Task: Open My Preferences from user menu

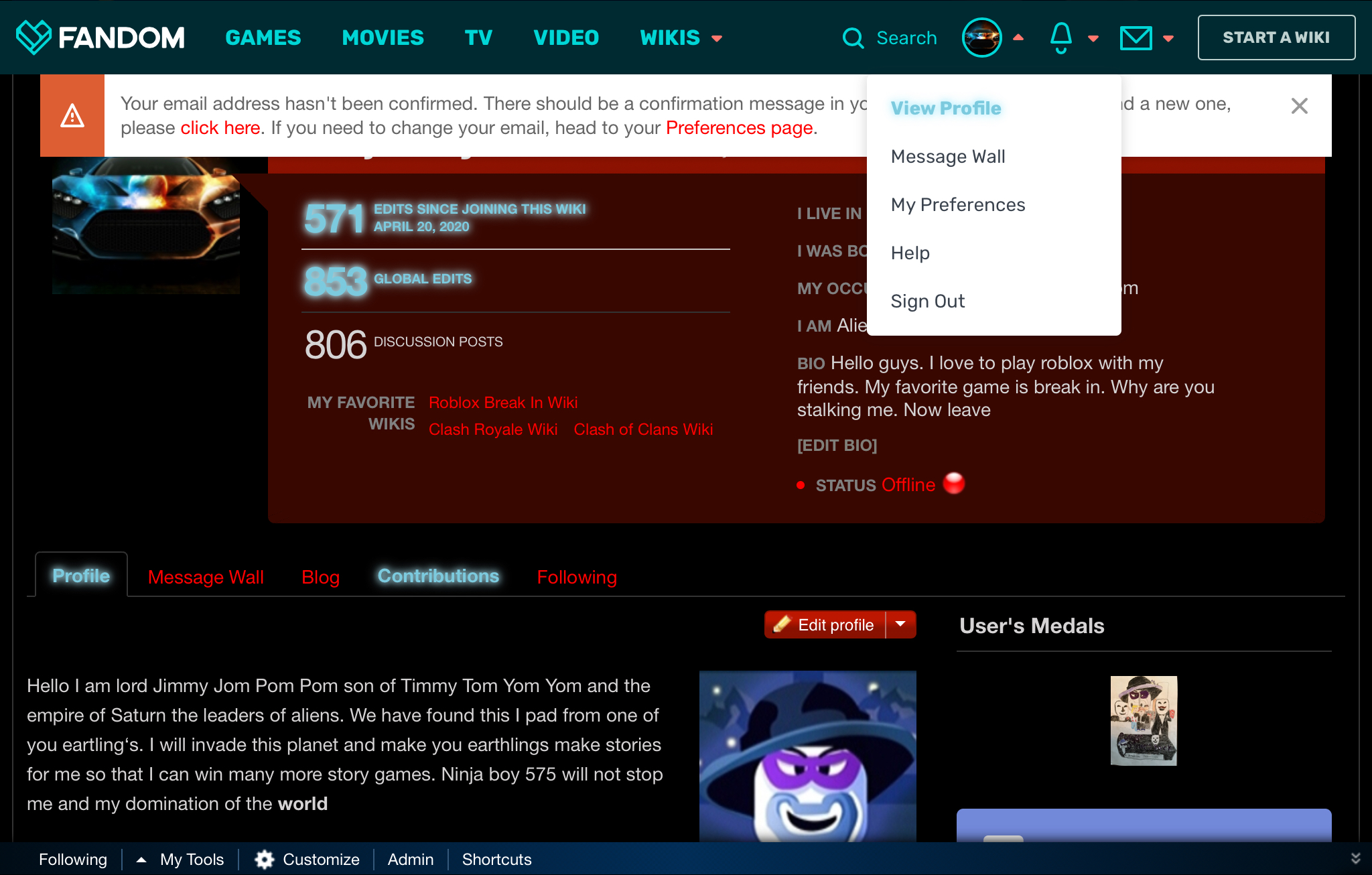Action: [958, 205]
